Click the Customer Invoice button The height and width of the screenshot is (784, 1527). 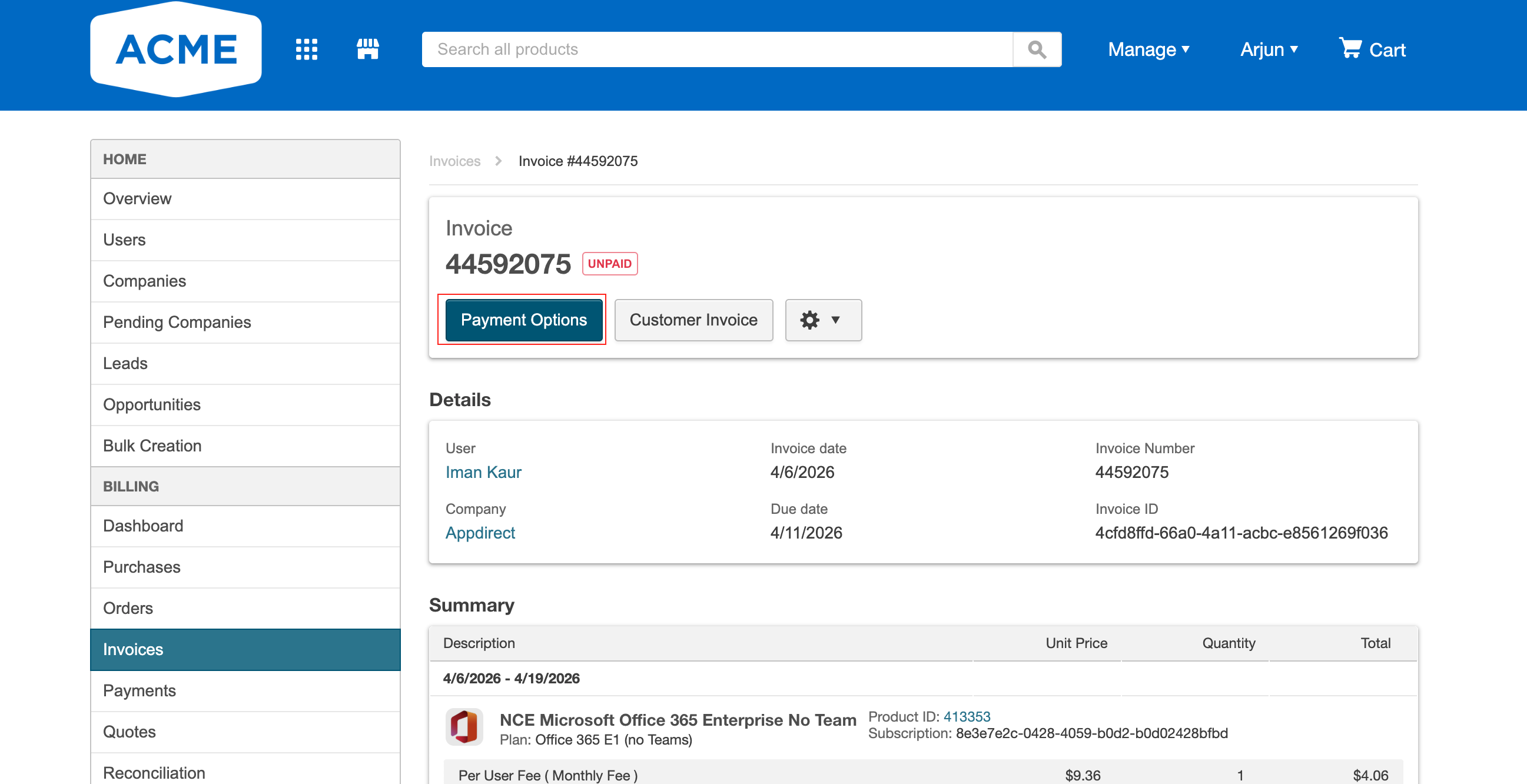(x=693, y=320)
